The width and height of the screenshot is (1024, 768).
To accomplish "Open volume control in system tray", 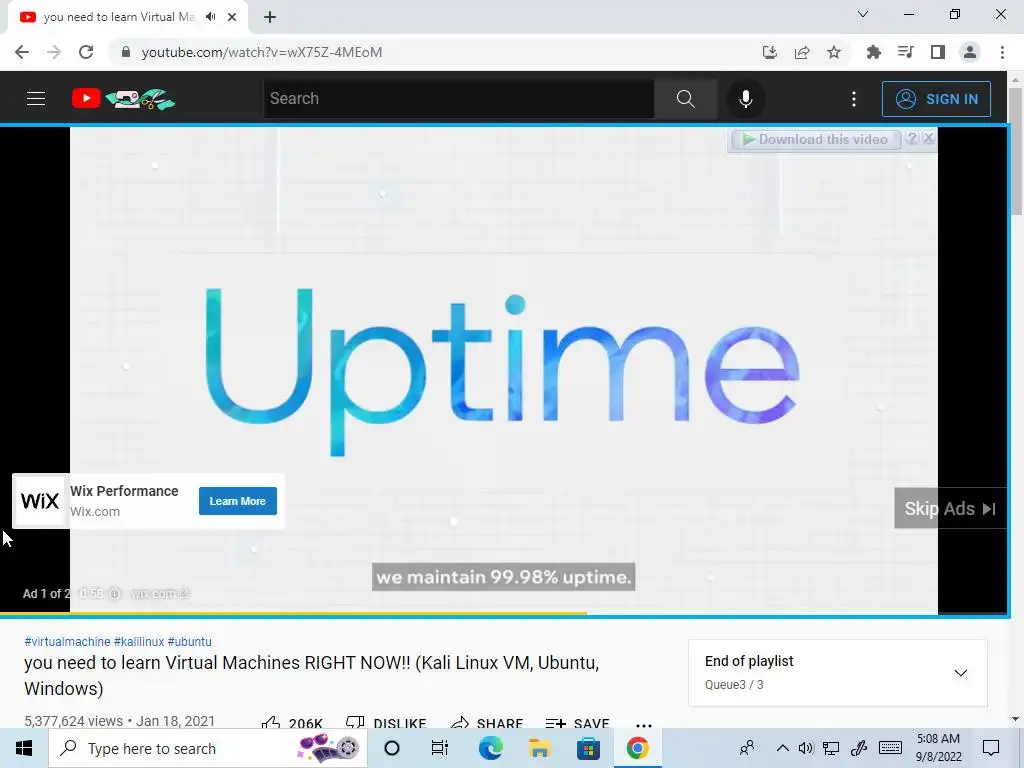I will pos(806,748).
